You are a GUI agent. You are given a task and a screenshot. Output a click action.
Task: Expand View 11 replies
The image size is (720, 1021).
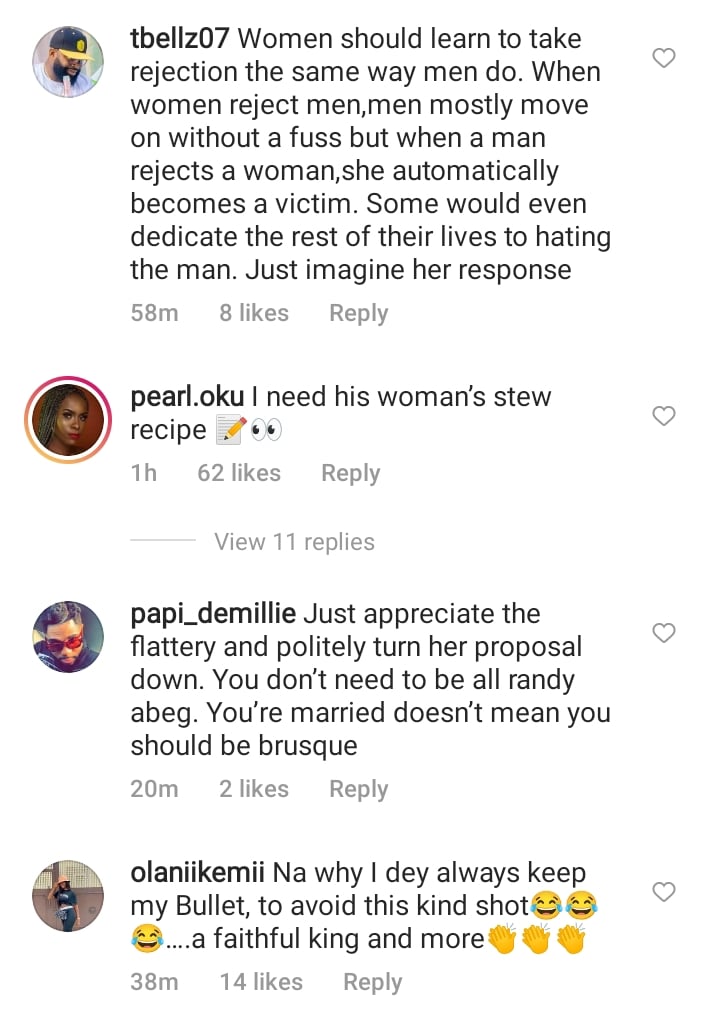(294, 542)
